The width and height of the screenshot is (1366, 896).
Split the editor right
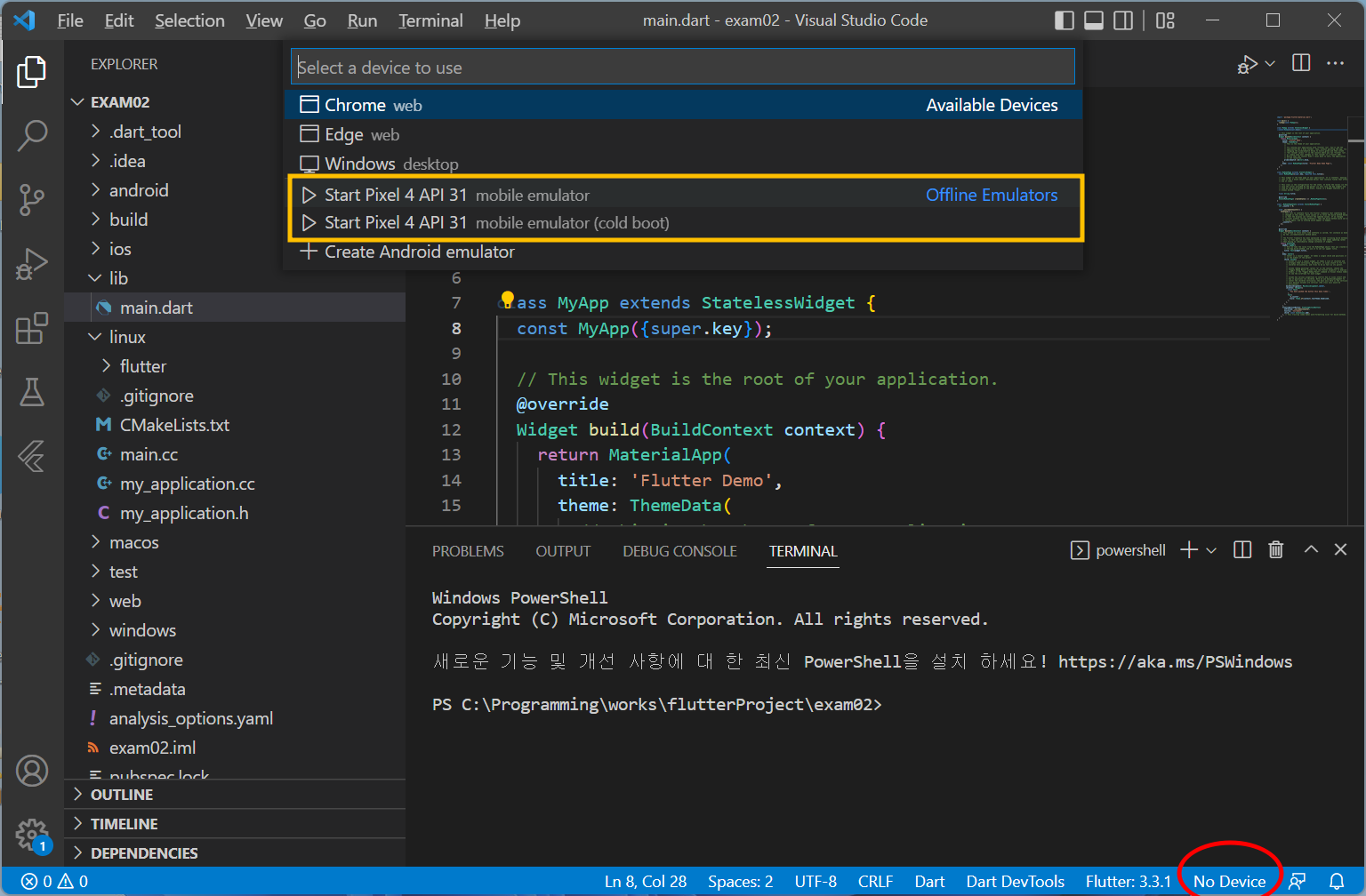1301,63
